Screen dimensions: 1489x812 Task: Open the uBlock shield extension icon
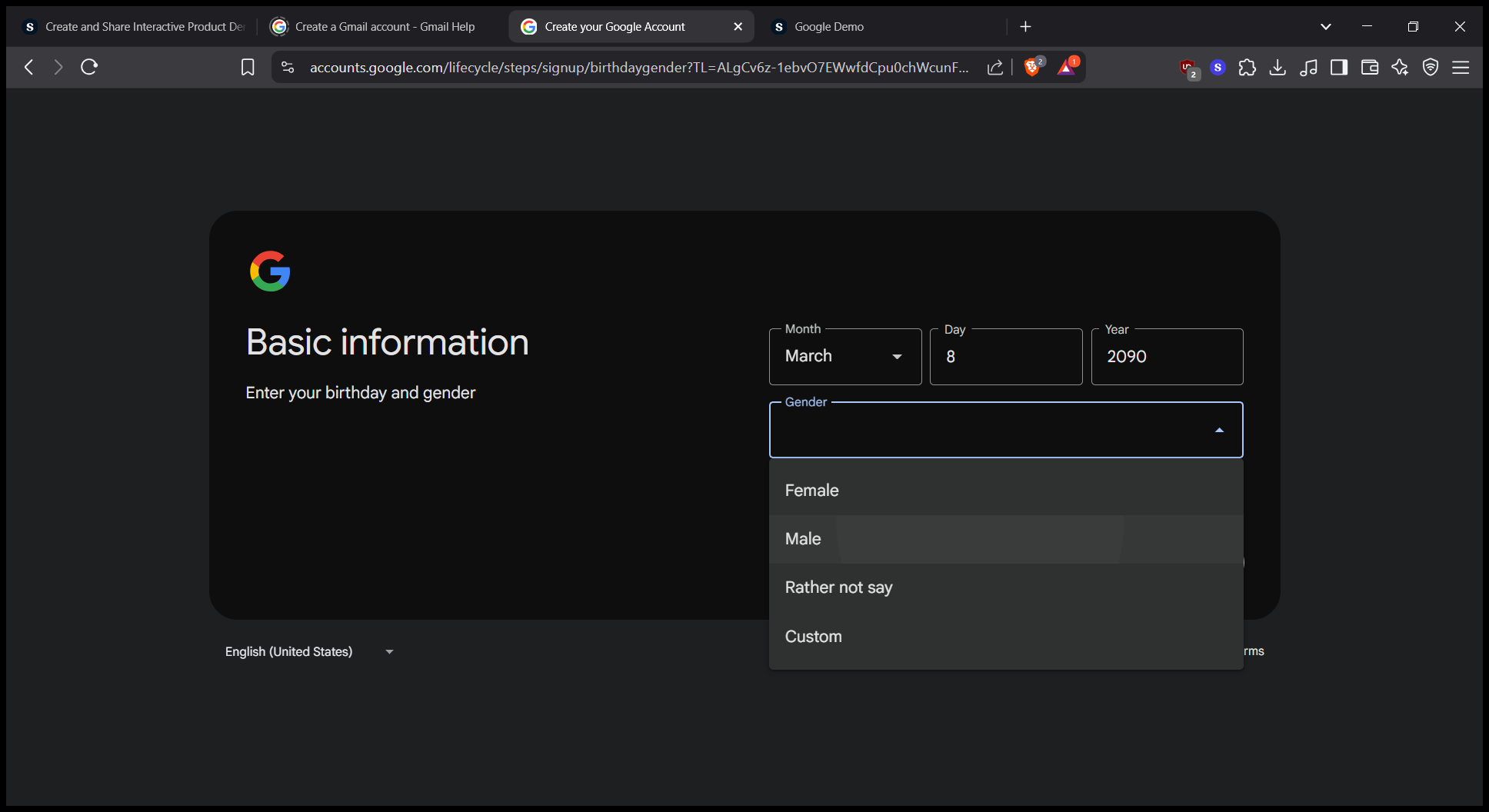coord(1189,68)
